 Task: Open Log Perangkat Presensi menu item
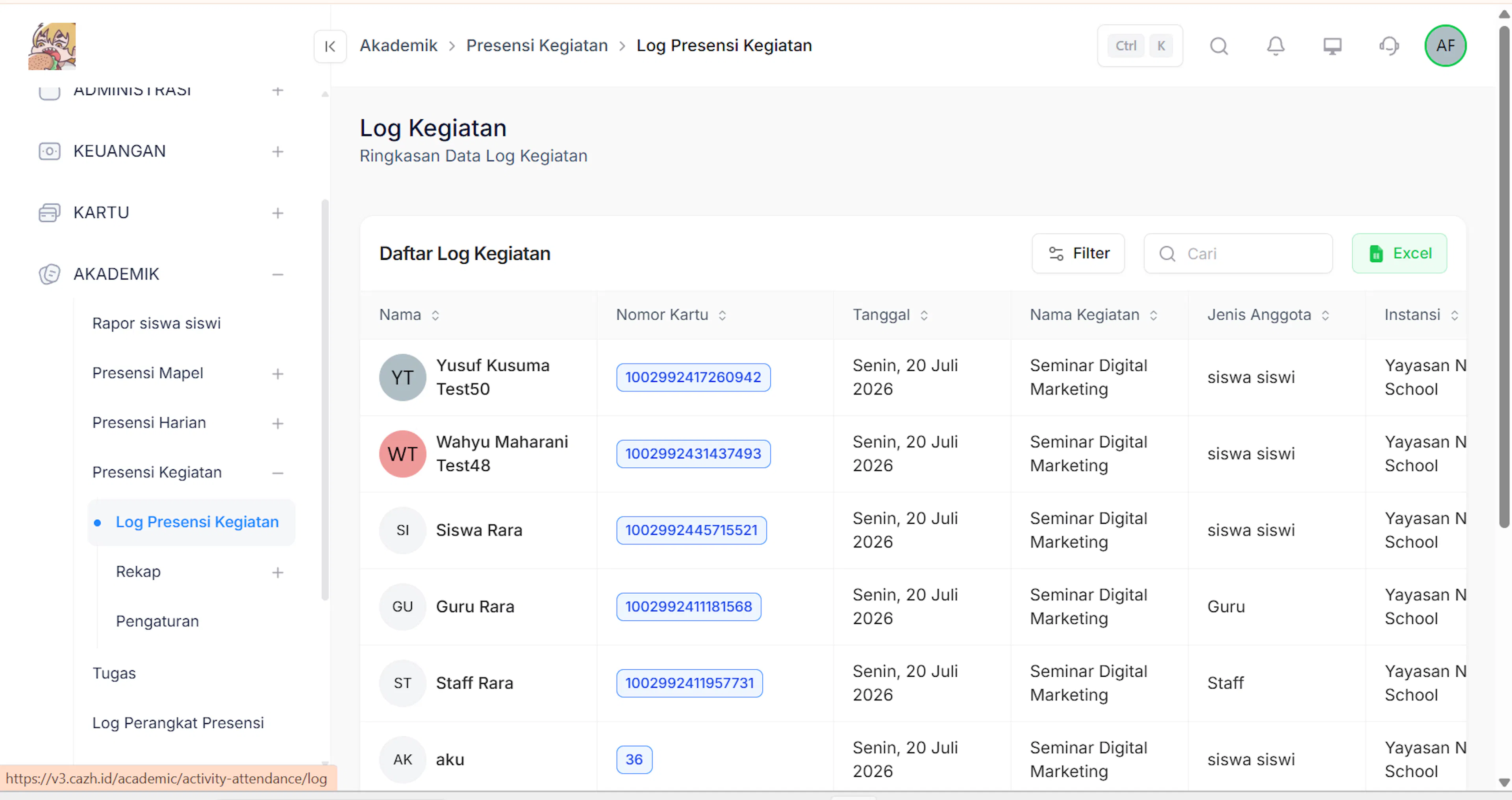click(x=178, y=722)
